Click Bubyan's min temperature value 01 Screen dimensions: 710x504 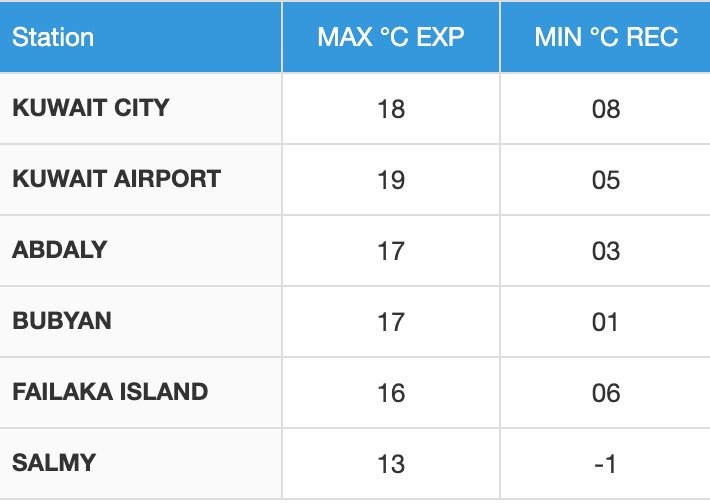coord(606,322)
